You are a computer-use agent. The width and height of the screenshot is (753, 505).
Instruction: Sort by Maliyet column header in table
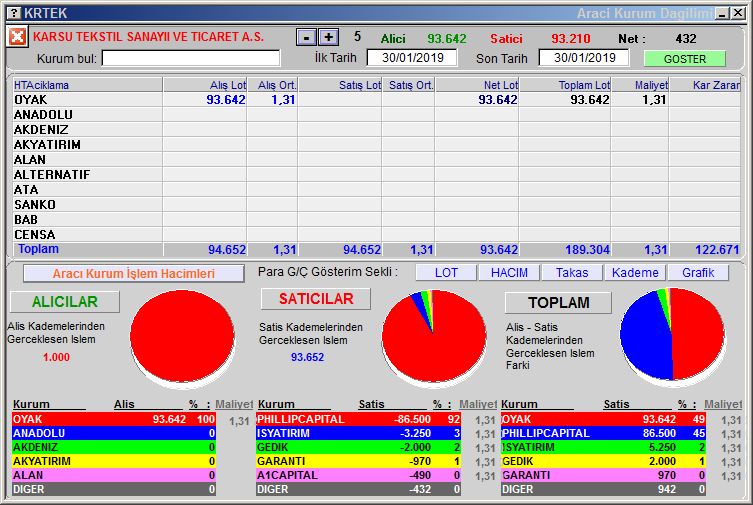(640, 85)
